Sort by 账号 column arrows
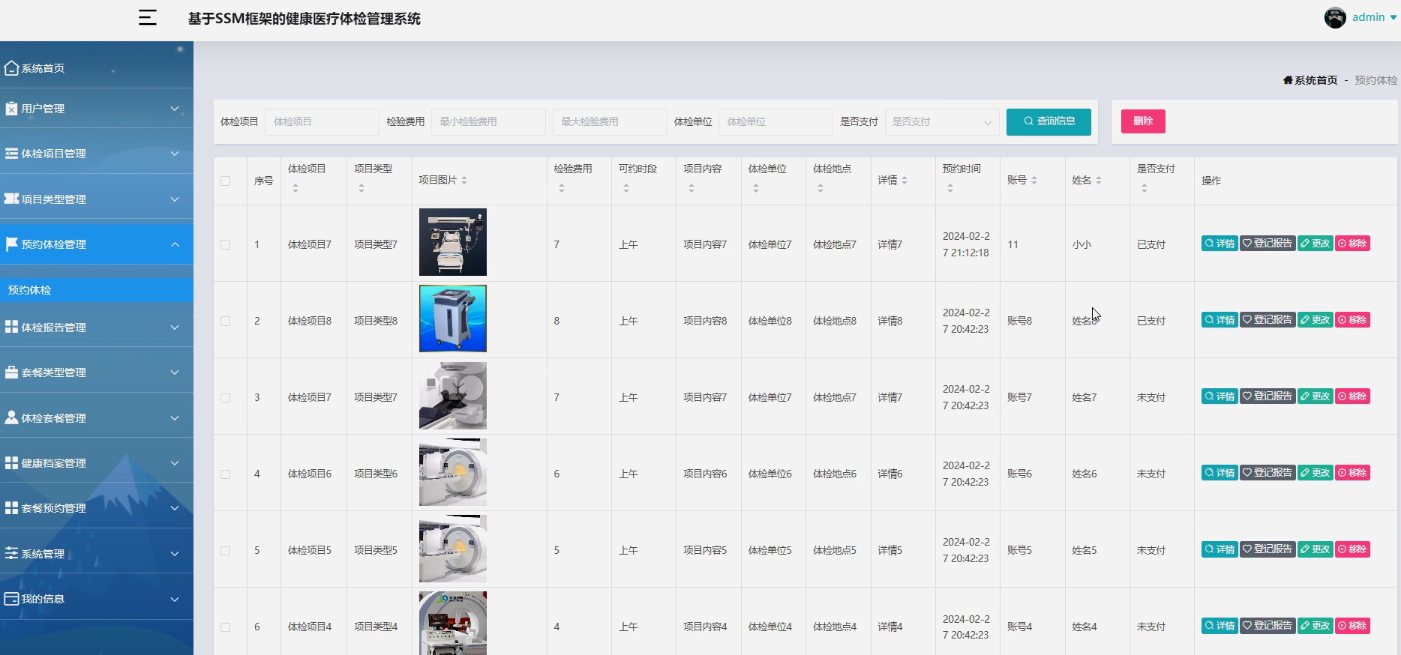The image size is (1401, 655). 1034,181
